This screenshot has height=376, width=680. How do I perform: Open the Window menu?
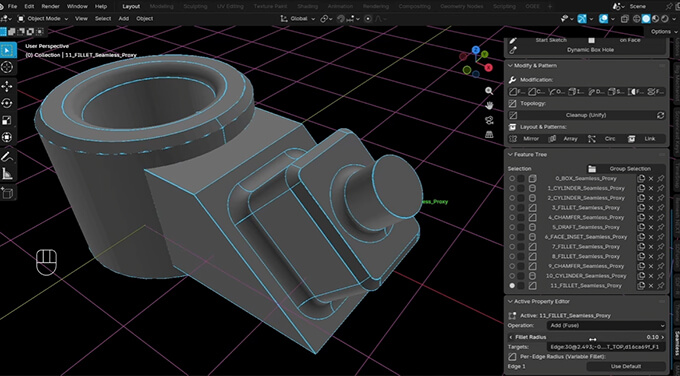tap(77, 6)
